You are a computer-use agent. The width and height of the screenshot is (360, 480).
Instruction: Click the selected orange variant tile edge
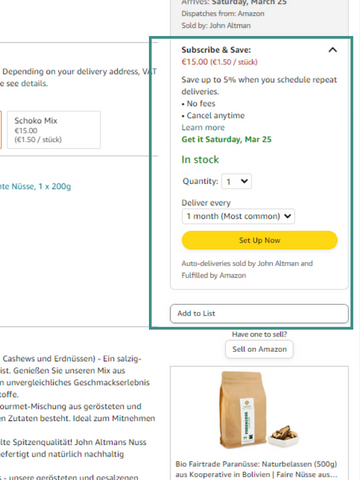point(1,130)
